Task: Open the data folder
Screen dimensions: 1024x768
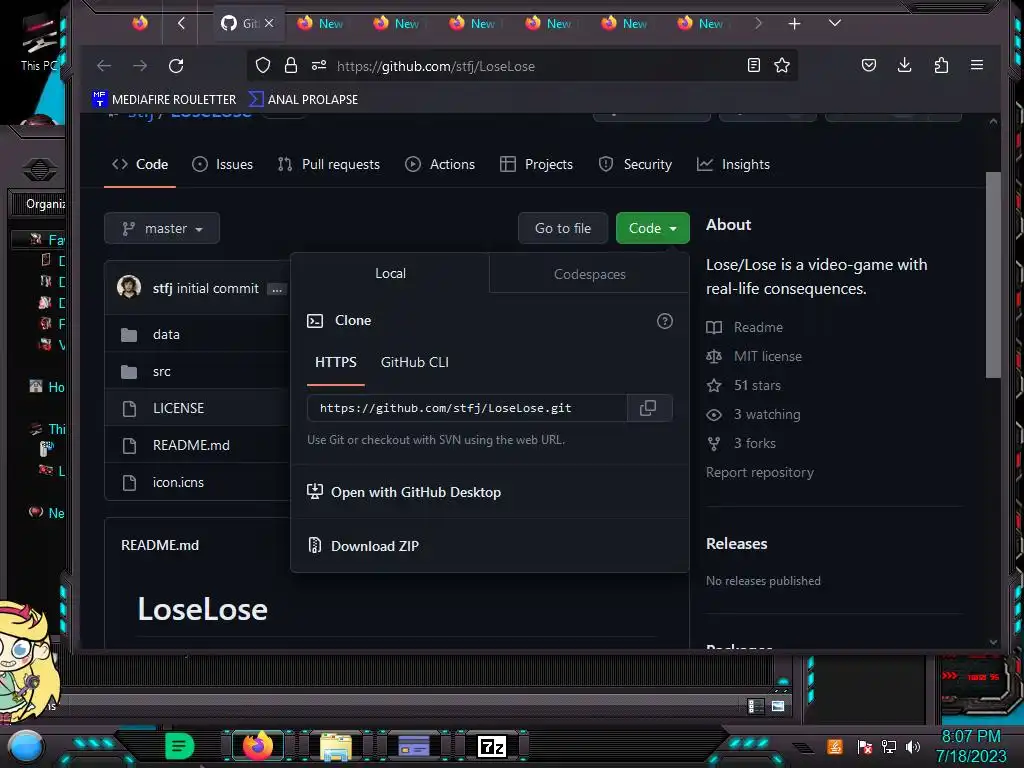Action: tap(166, 334)
